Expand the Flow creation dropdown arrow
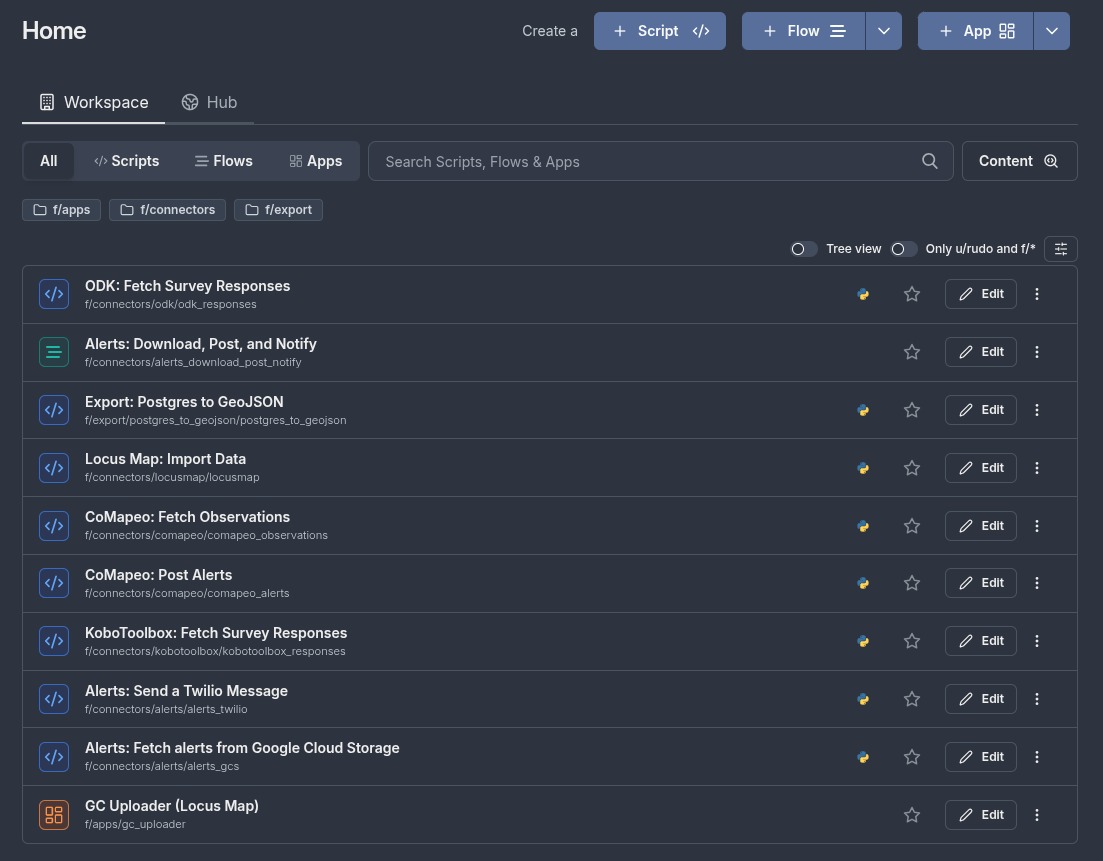Image resolution: width=1103 pixels, height=861 pixels. [883, 31]
